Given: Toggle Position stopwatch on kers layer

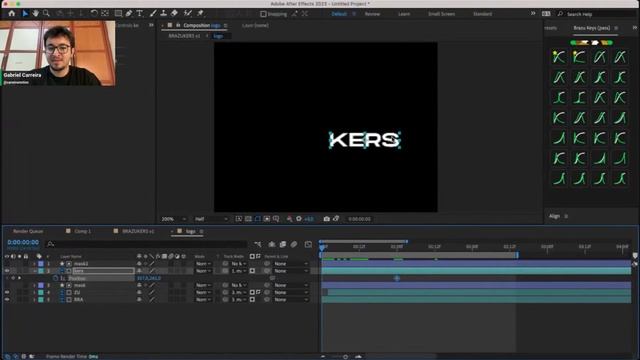Looking at the screenshot, I should 56,278.
